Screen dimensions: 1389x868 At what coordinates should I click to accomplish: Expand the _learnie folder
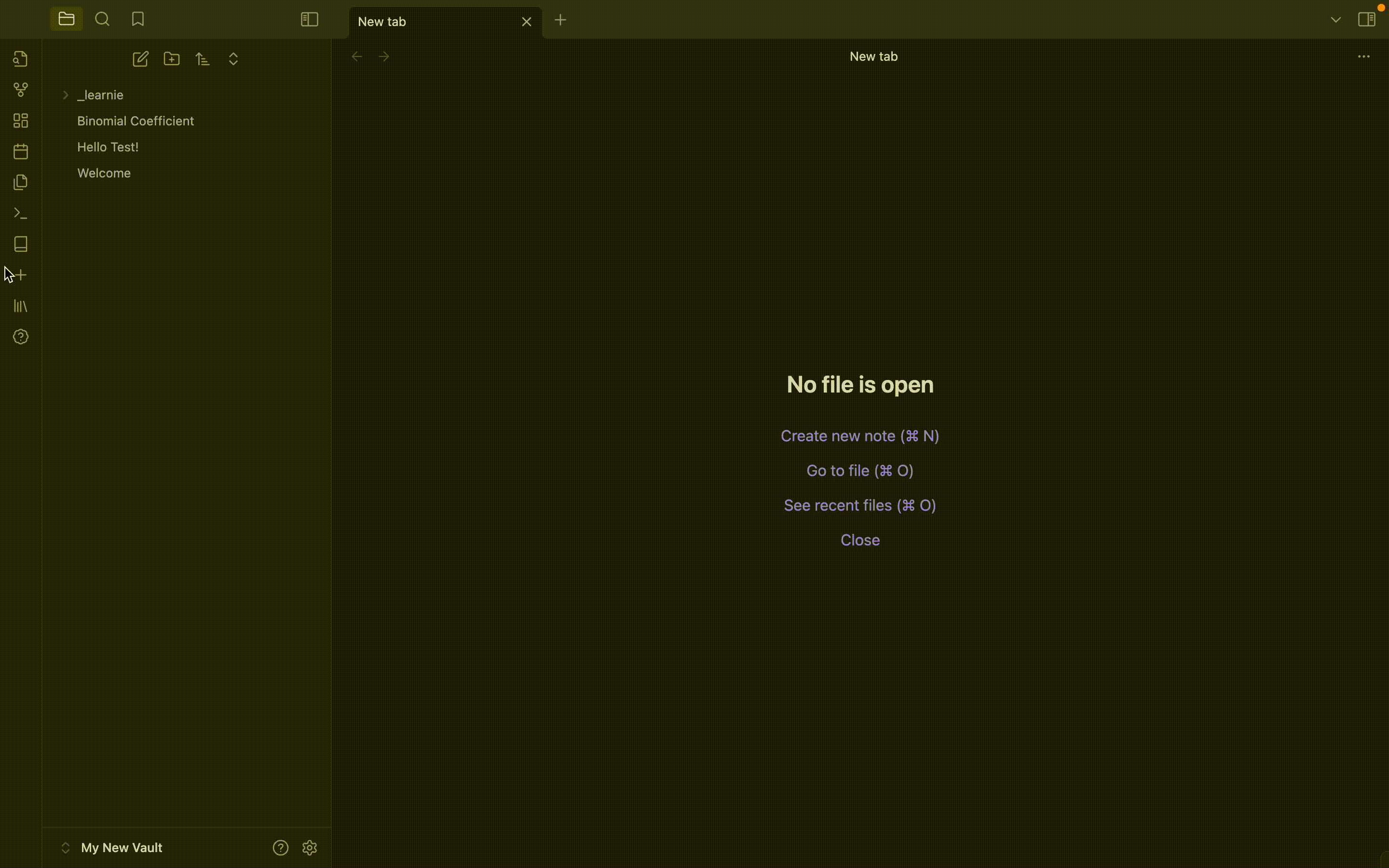[65, 95]
